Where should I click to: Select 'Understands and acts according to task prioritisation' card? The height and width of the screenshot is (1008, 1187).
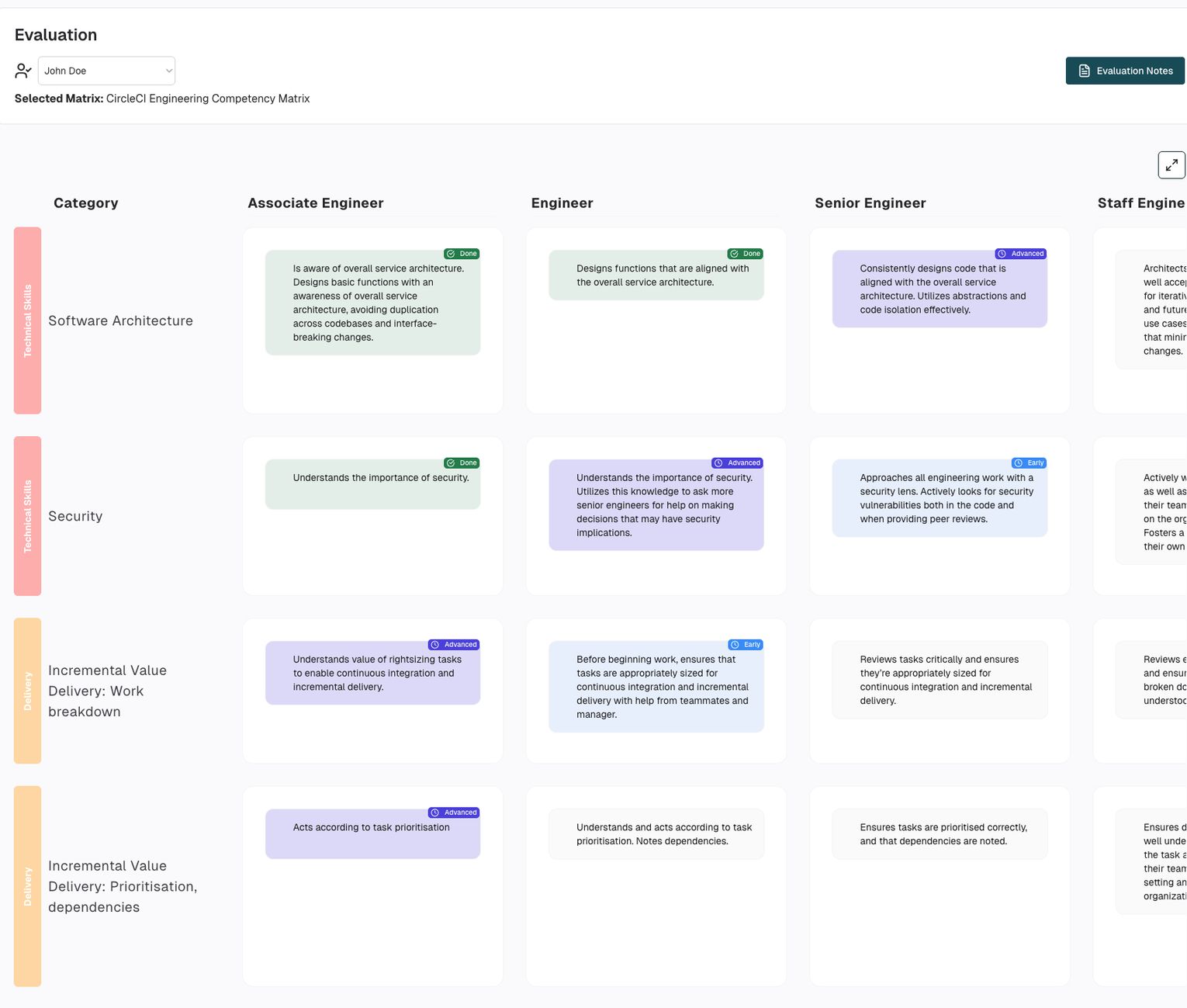656,834
